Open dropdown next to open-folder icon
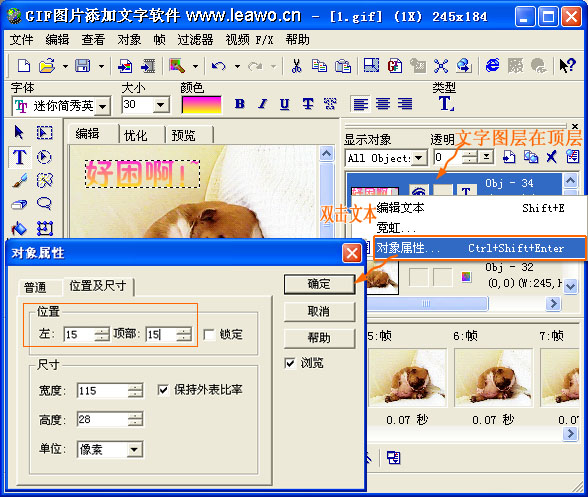 [x=65, y=66]
